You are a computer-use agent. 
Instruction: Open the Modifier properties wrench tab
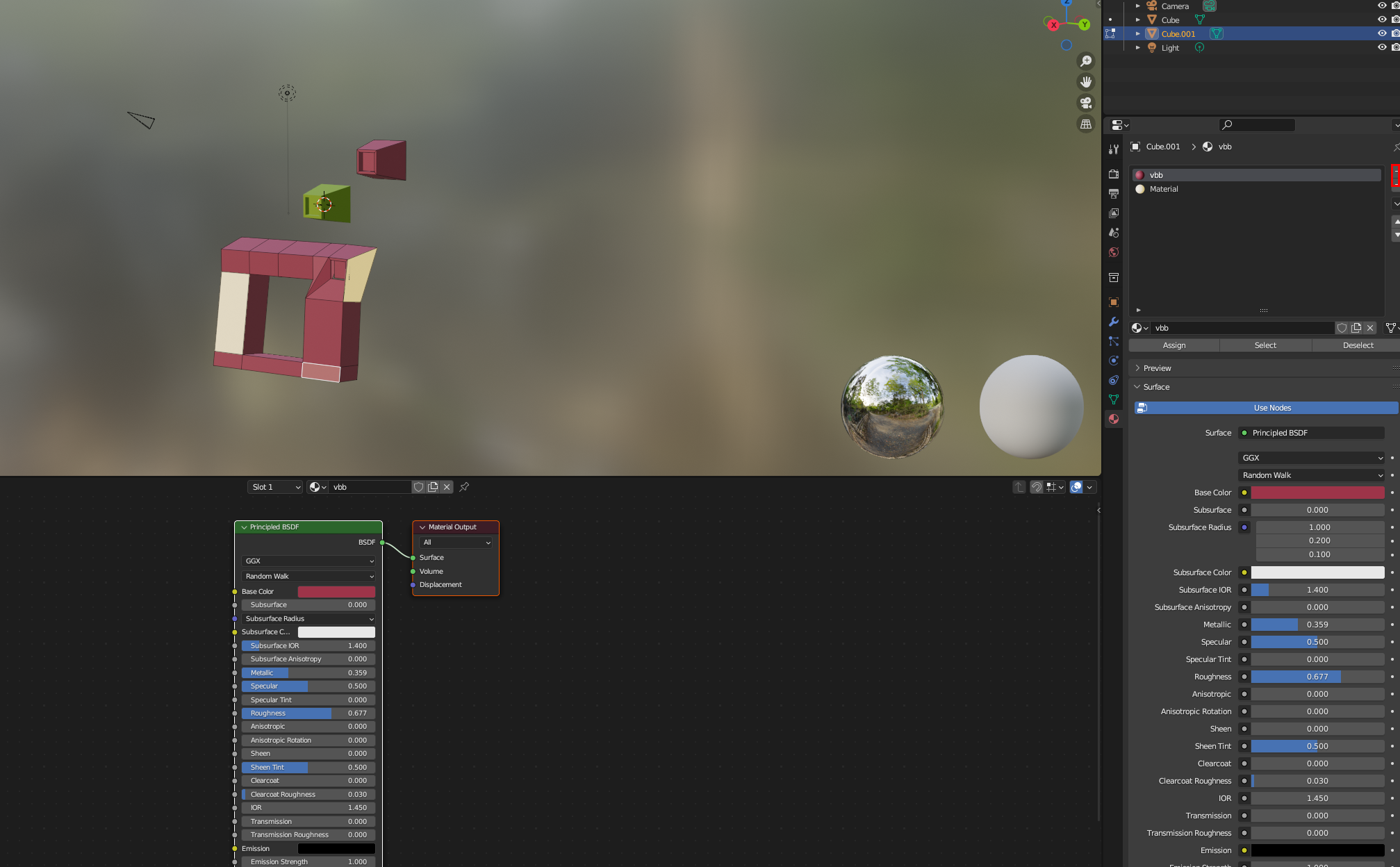1114,322
